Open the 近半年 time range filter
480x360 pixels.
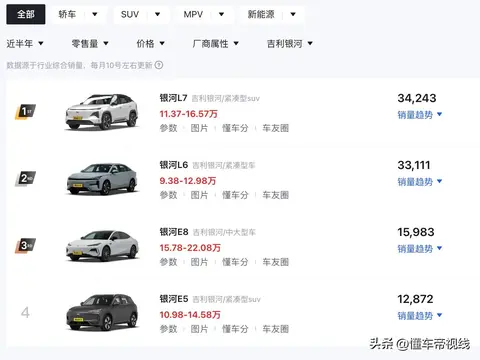point(25,43)
